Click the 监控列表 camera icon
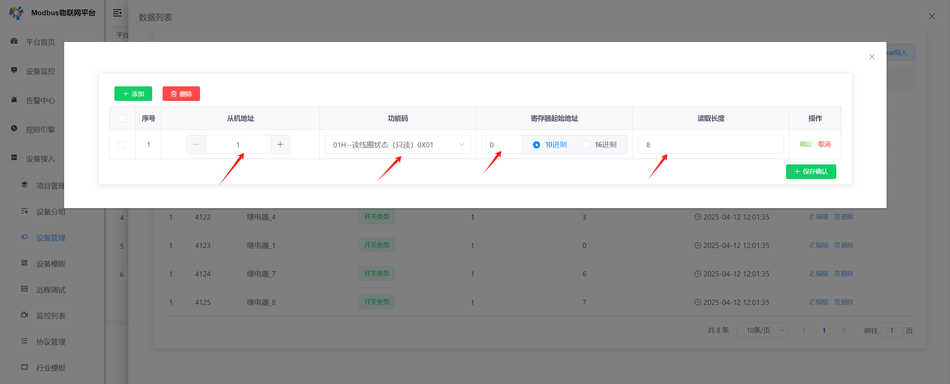950x384 pixels. 24,316
